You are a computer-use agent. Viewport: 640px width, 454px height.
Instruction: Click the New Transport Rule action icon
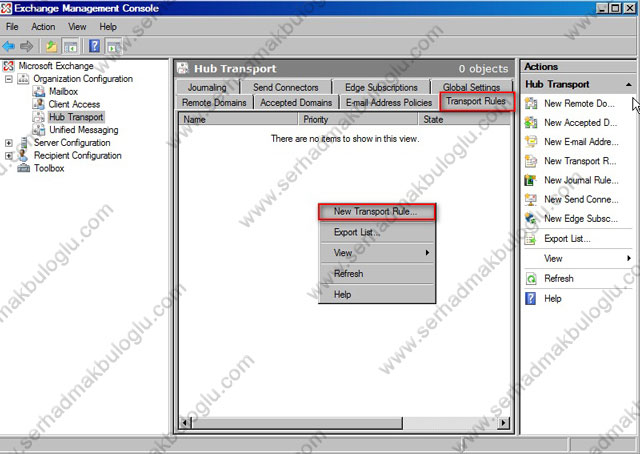click(531, 161)
